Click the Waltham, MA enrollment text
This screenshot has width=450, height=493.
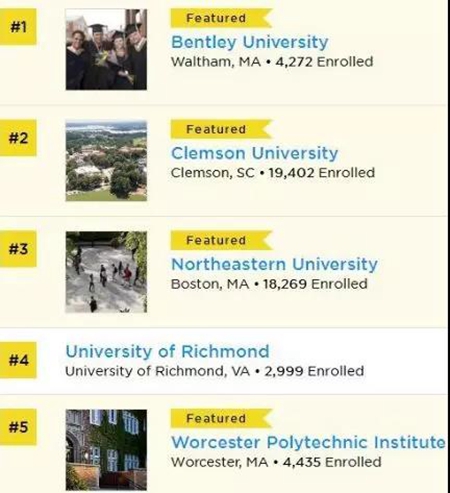[x=272, y=62]
